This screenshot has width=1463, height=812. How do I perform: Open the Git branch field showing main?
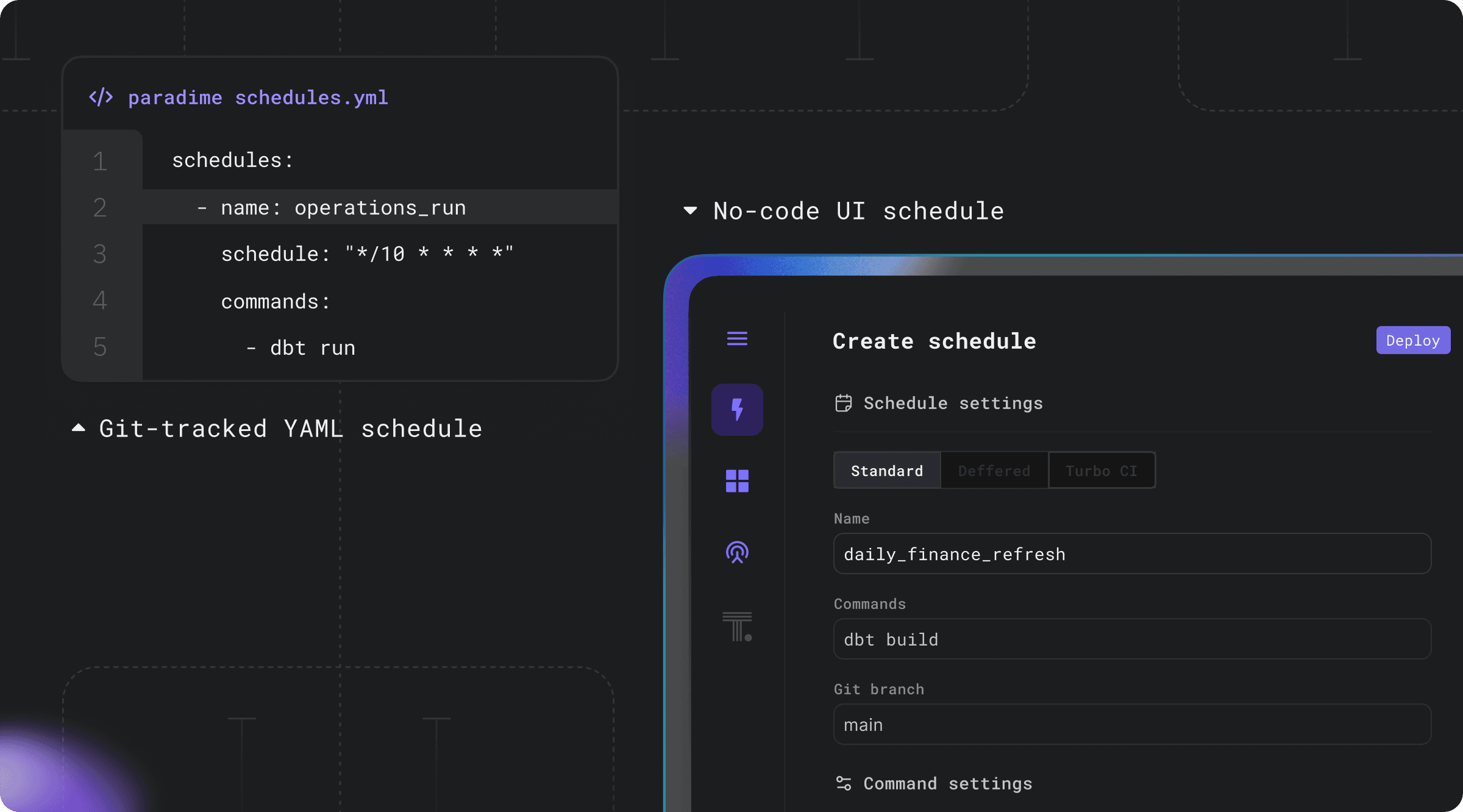click(1132, 724)
